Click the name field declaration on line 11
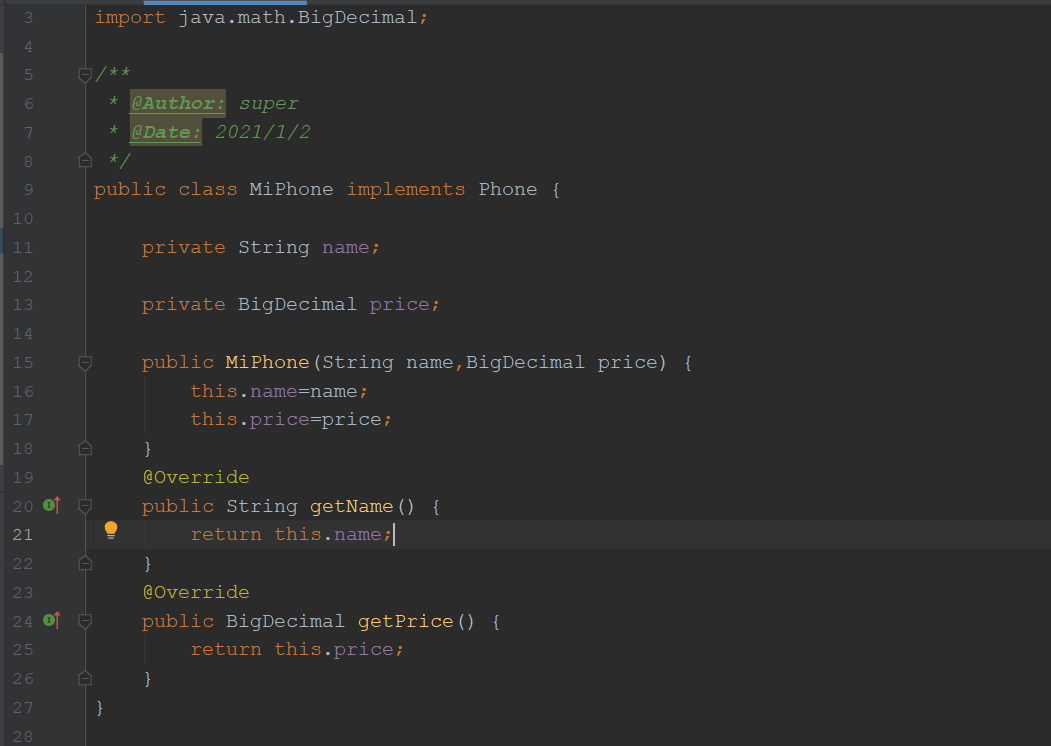This screenshot has height=746, width=1051. point(261,247)
